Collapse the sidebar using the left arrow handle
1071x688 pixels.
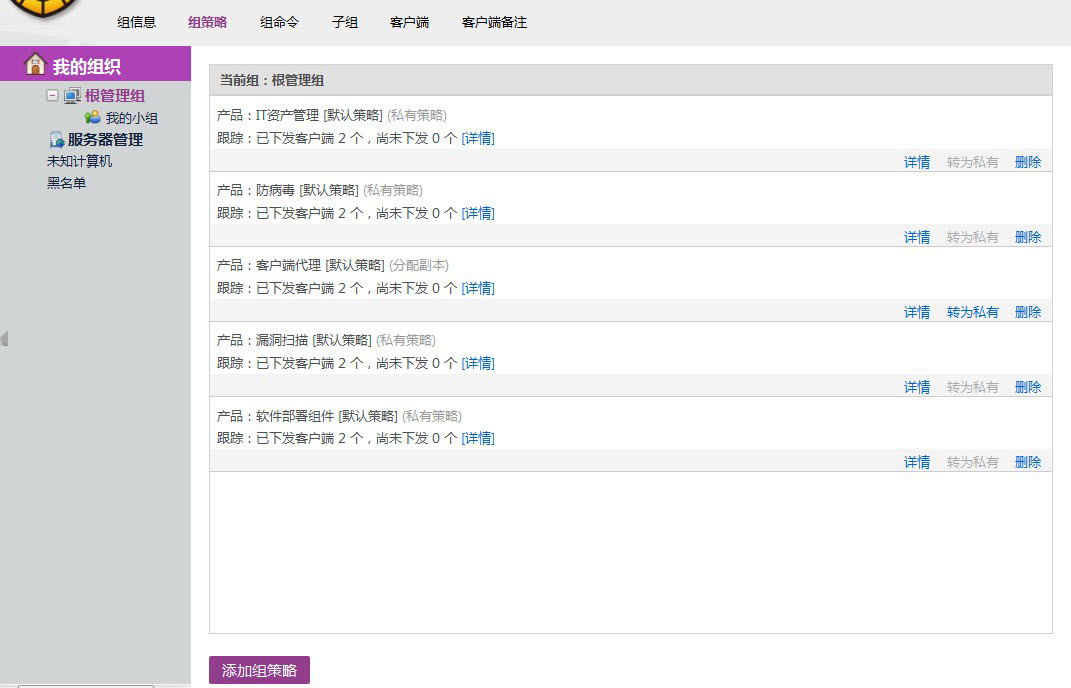5,339
